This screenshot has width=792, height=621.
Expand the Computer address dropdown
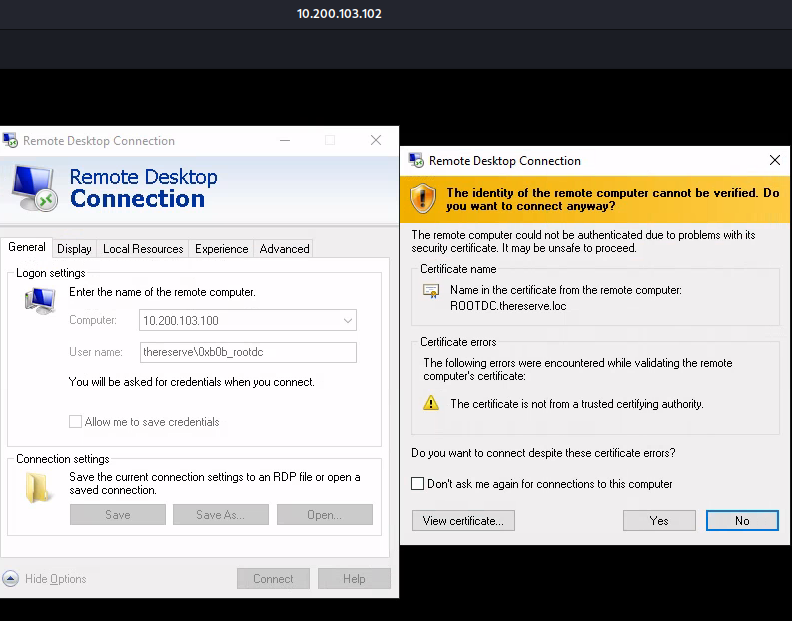tap(348, 321)
